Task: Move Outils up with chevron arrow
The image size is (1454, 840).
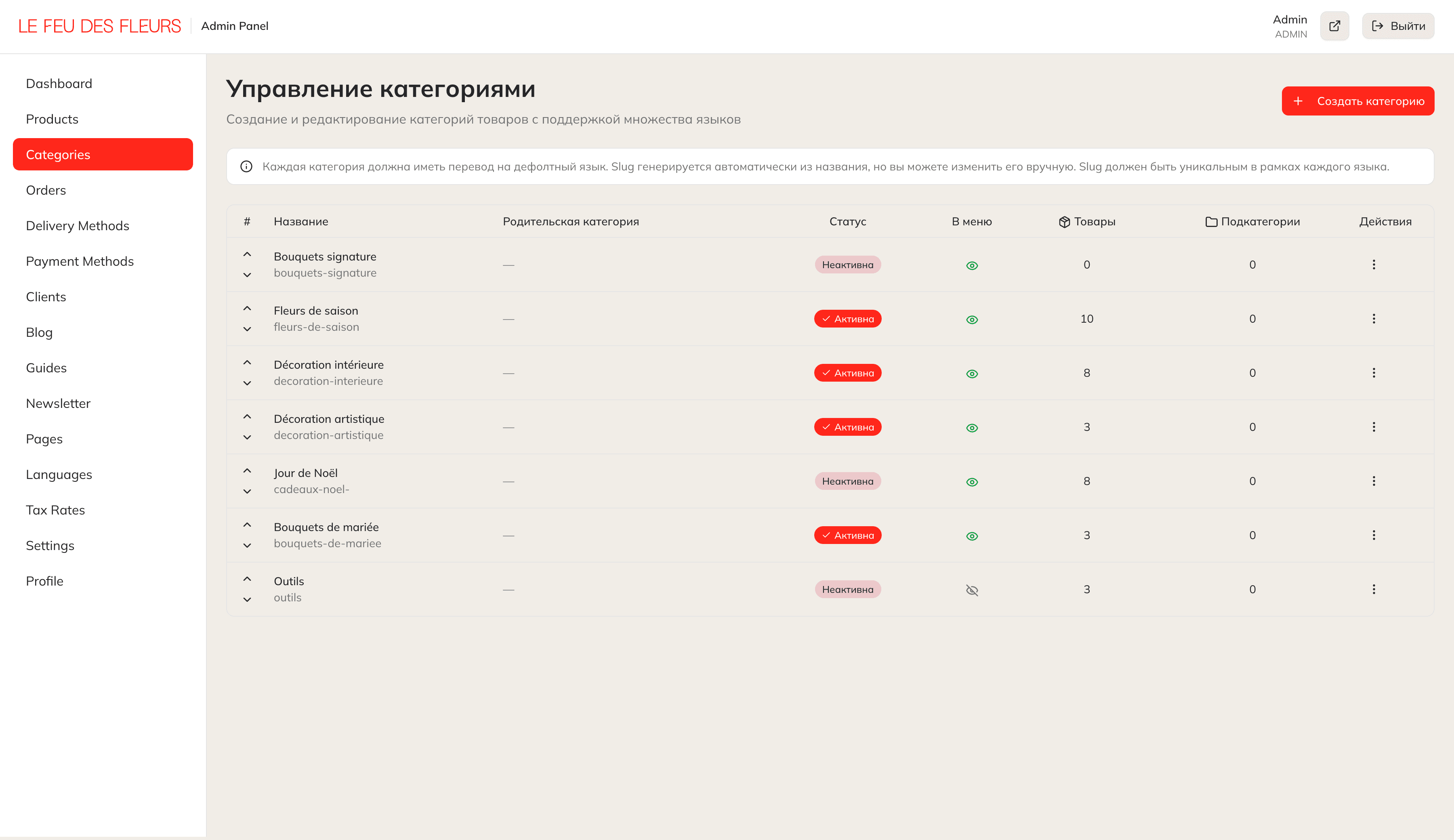Action: (248, 579)
